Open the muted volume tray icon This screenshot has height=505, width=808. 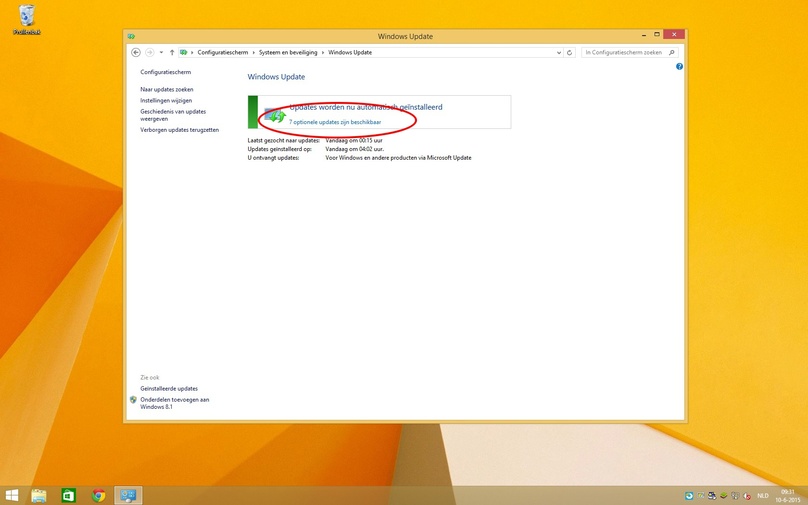747,496
